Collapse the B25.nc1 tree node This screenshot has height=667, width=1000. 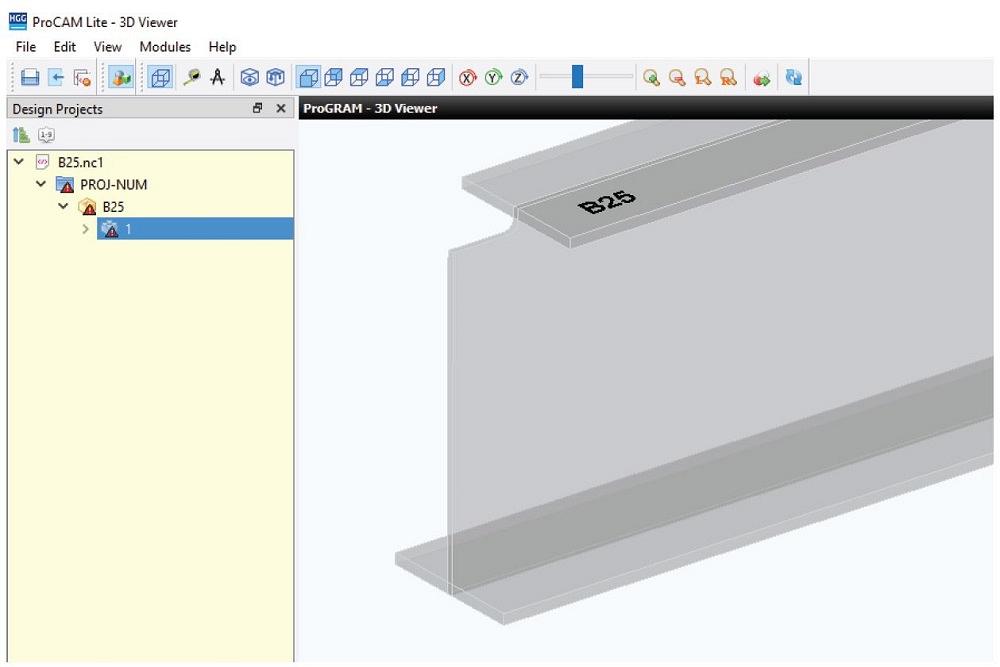[18, 161]
